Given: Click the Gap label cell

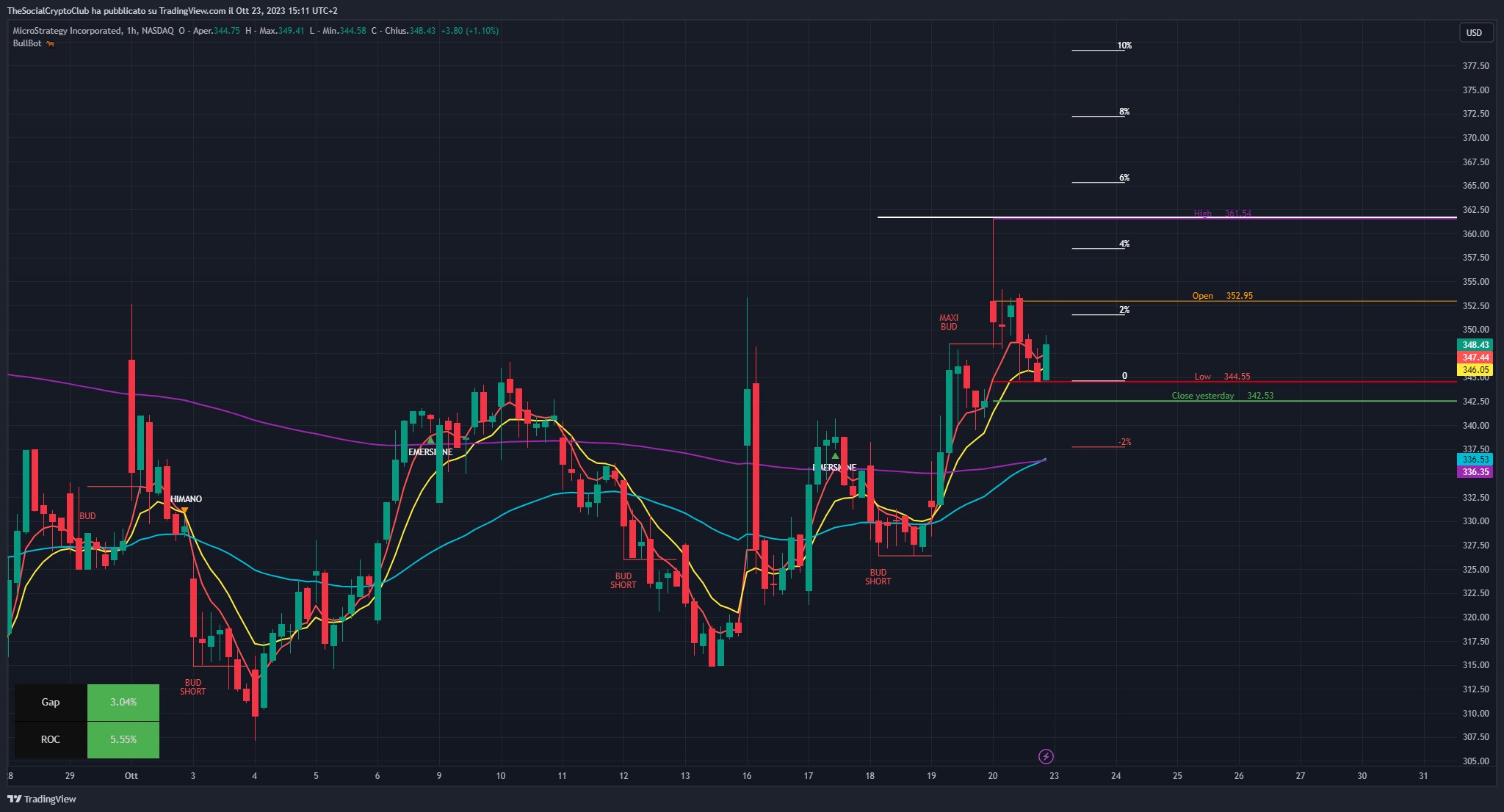Looking at the screenshot, I should 51,703.
